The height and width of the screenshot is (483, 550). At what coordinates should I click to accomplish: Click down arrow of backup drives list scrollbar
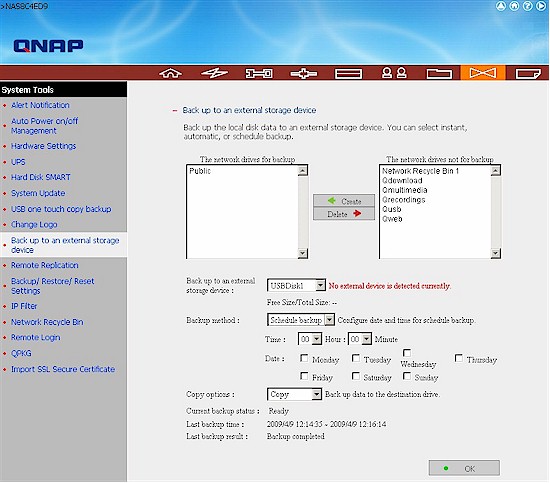tap(303, 253)
